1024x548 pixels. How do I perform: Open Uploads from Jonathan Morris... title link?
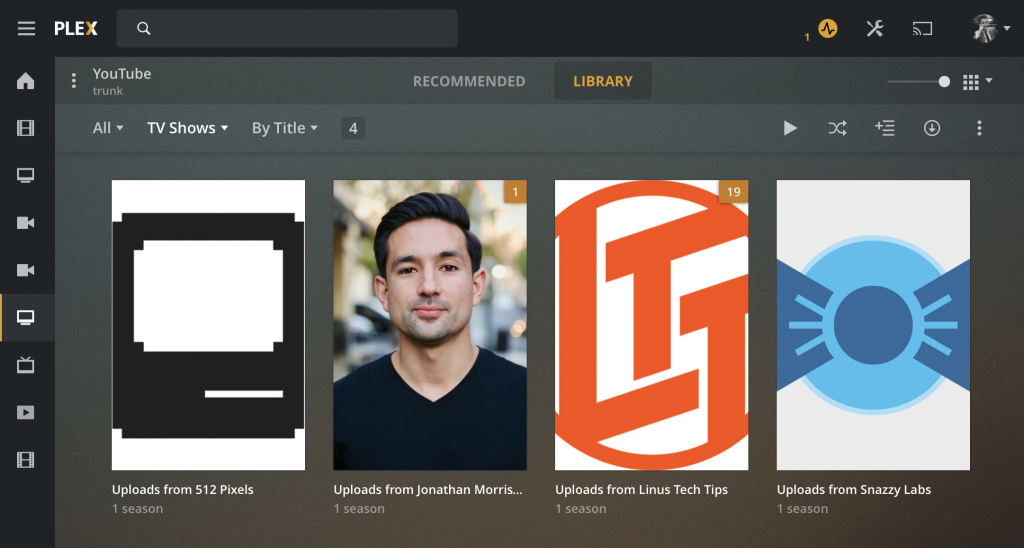(428, 489)
